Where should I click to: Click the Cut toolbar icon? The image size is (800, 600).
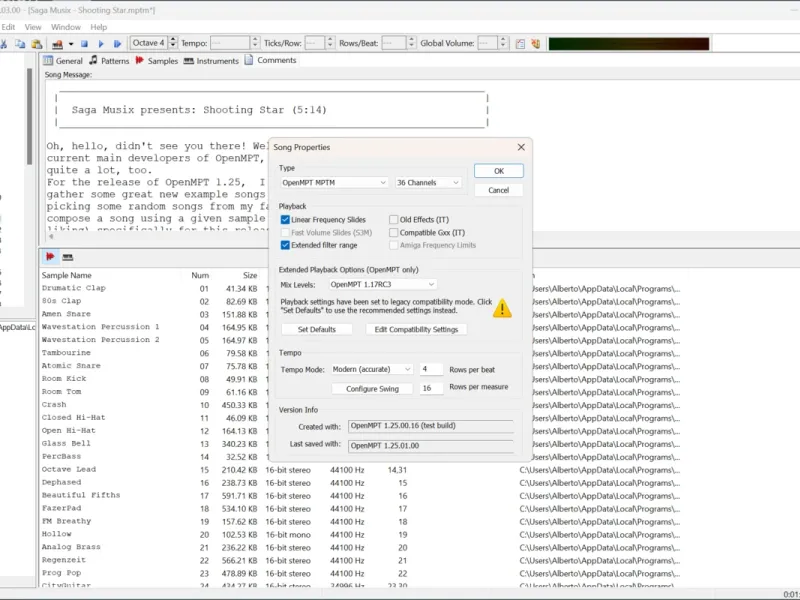point(3,44)
